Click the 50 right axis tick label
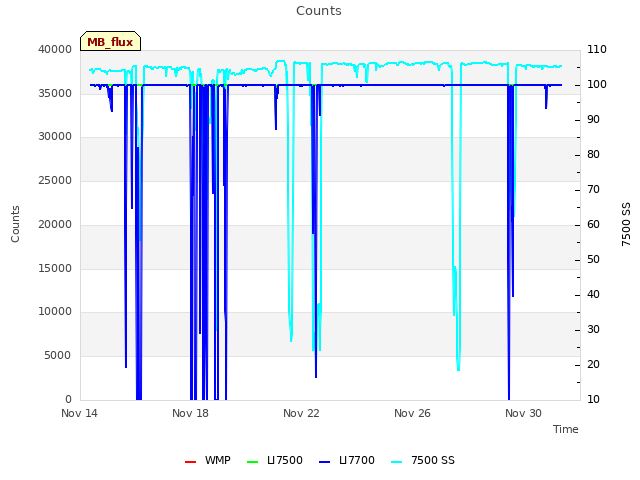The height and width of the screenshot is (480, 640). tap(593, 260)
